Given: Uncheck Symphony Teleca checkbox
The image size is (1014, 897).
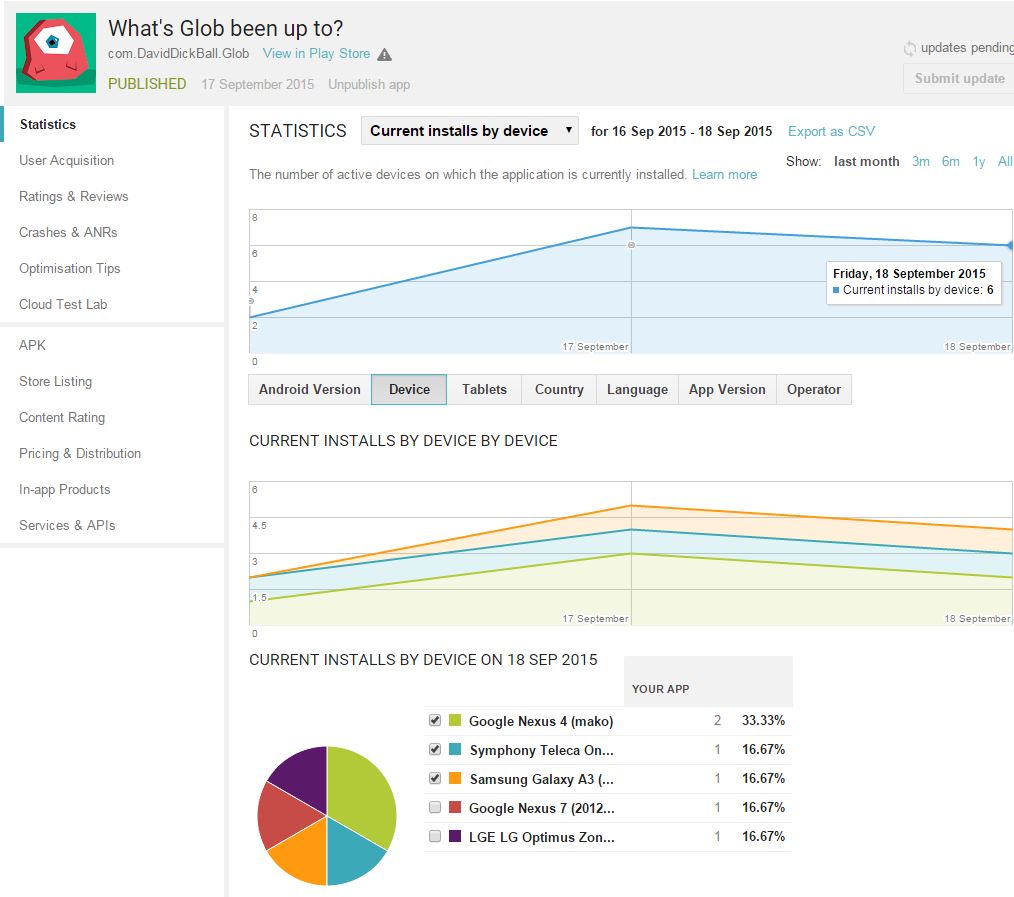Looking at the screenshot, I should coord(435,750).
